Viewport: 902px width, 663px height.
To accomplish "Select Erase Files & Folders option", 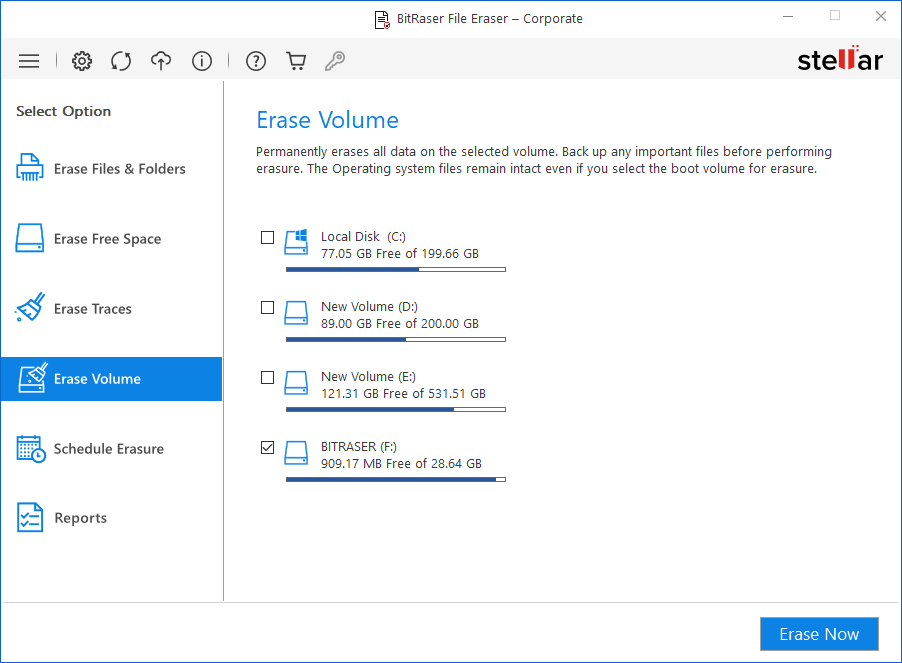I will coord(112,168).
